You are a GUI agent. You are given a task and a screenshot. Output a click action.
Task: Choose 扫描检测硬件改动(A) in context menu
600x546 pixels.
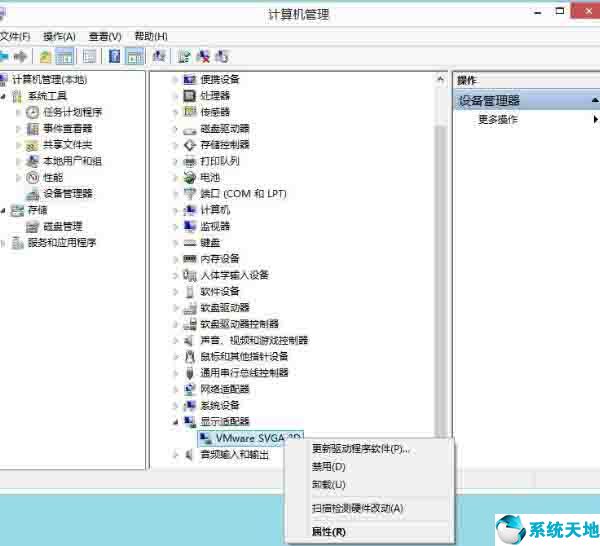click(x=357, y=509)
